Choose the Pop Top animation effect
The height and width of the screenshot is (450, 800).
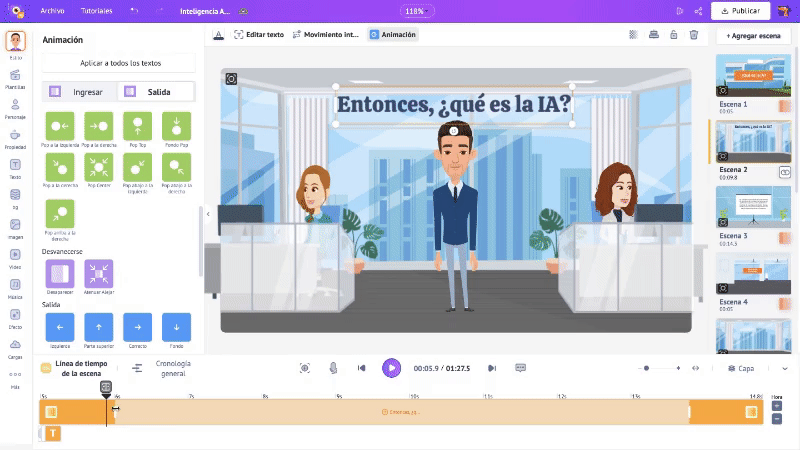click(x=137, y=125)
